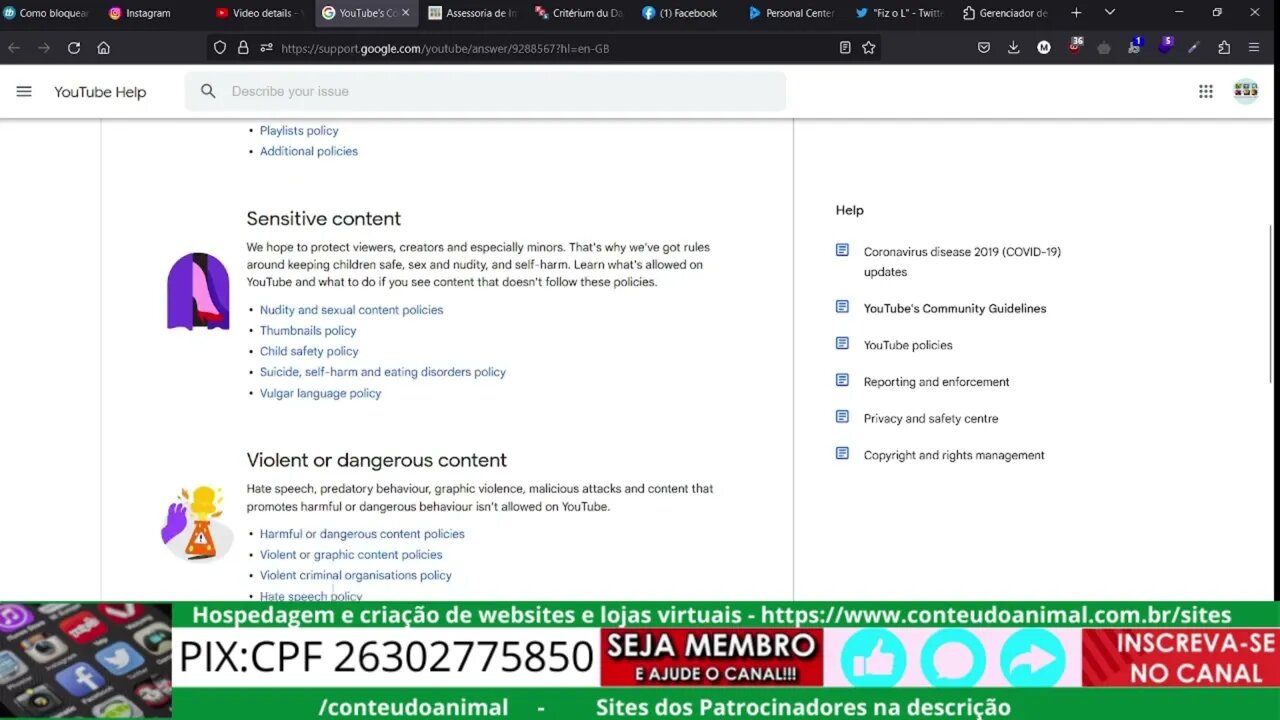Open the Google apps grid

point(1206,91)
